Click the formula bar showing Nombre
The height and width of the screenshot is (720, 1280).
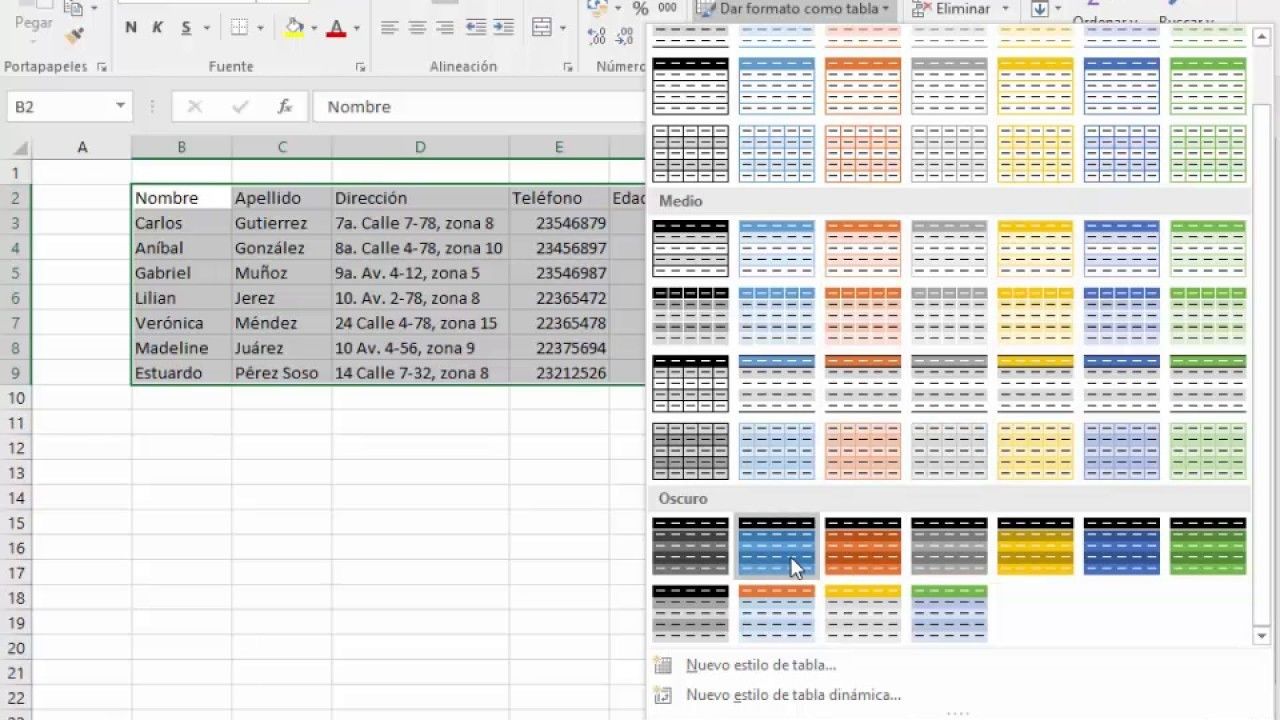click(x=479, y=106)
